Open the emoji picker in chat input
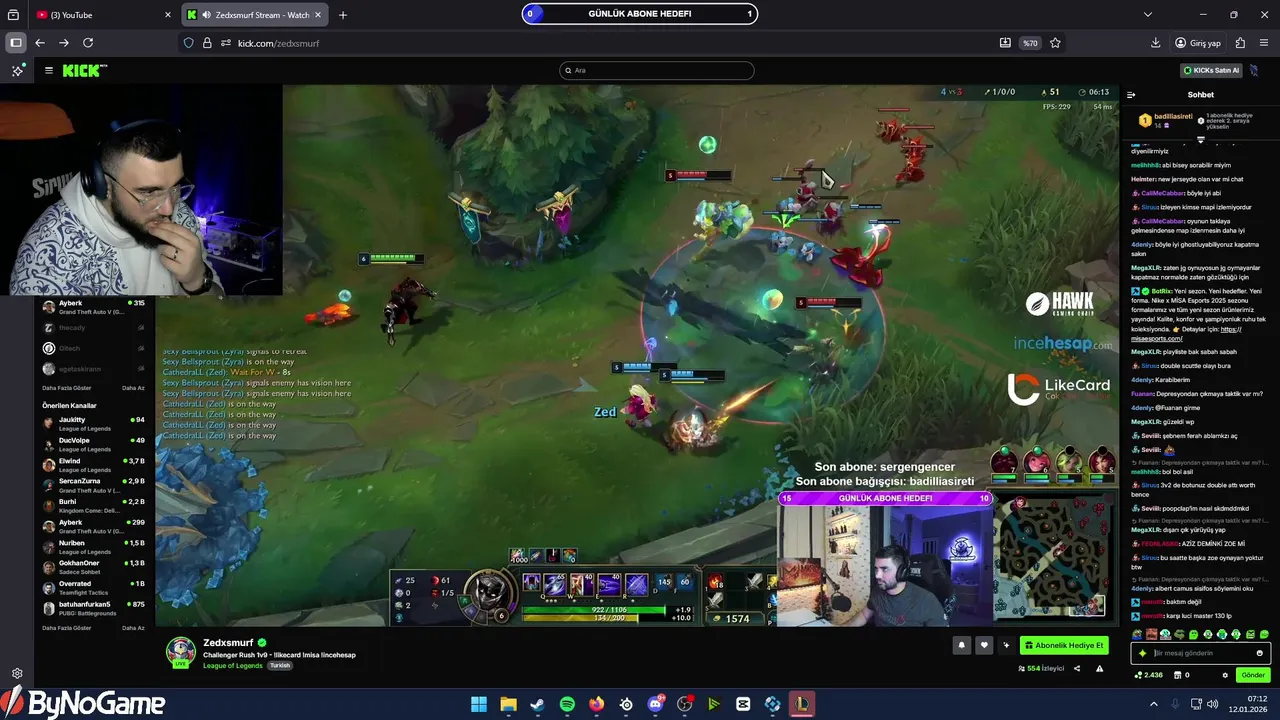 [1259, 653]
